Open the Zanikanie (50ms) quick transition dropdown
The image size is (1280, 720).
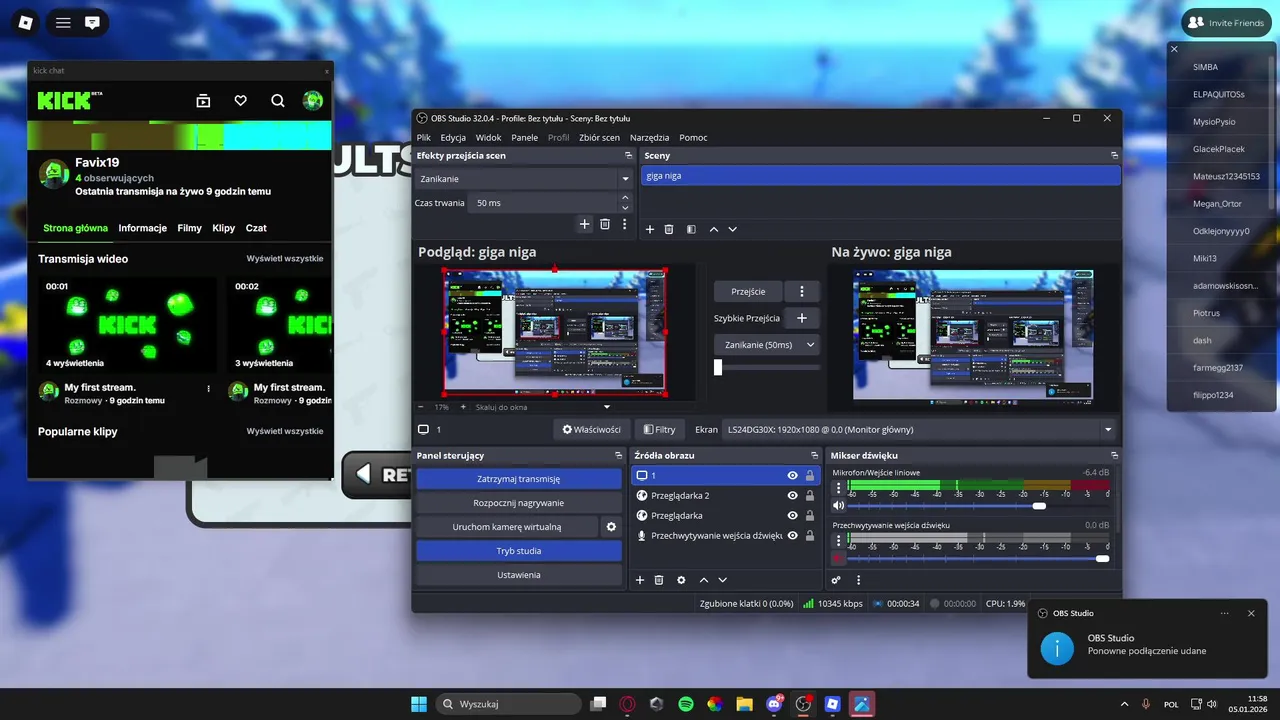tap(766, 345)
